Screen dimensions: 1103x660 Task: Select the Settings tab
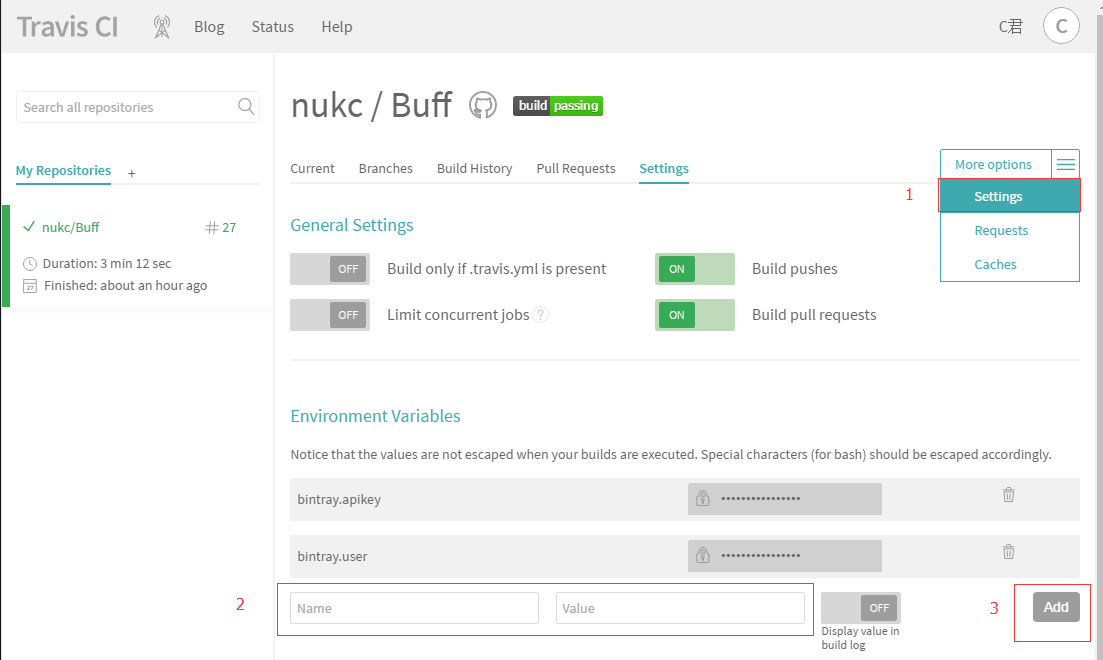click(663, 169)
